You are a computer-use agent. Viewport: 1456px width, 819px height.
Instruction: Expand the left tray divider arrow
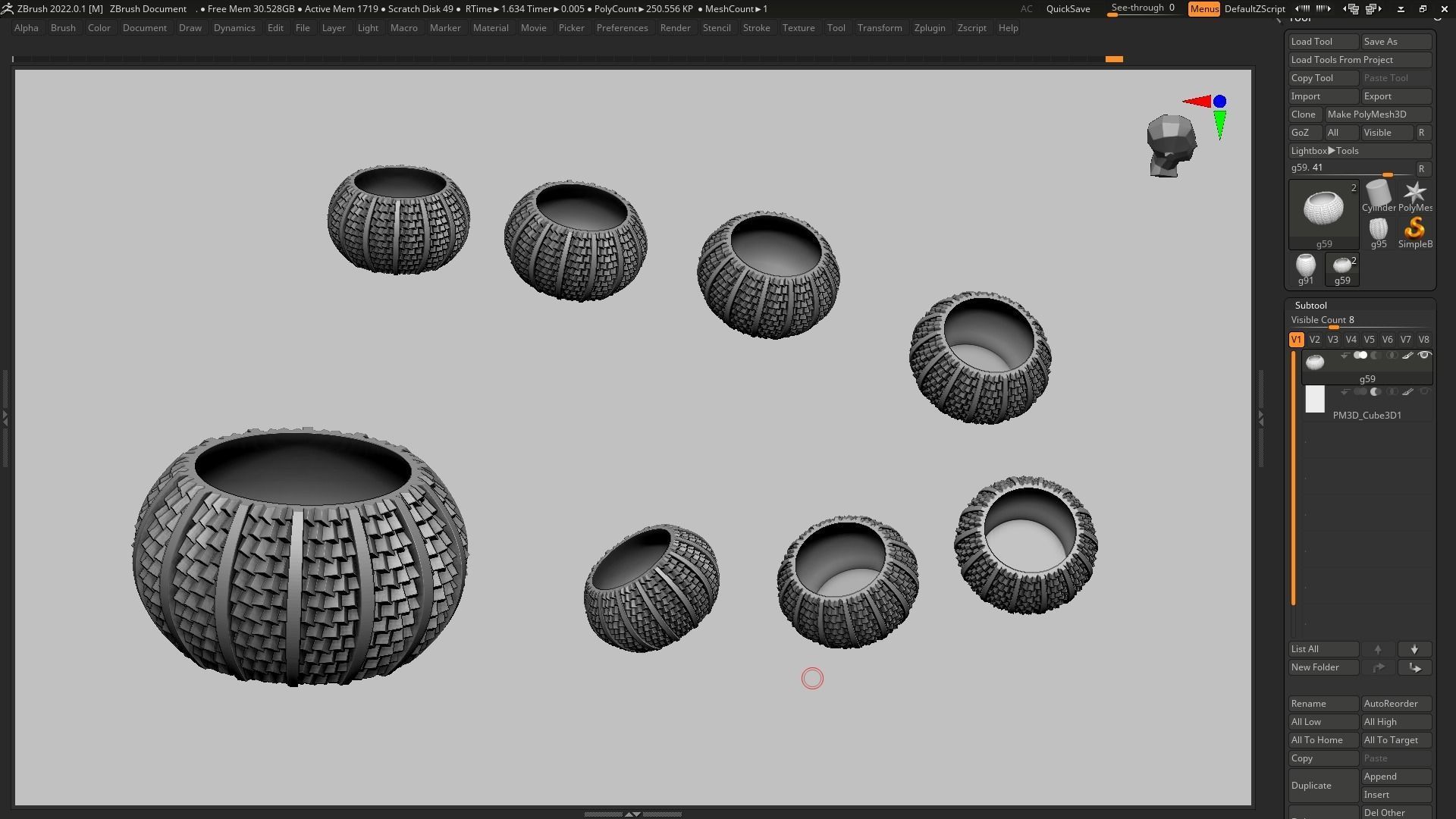[5, 417]
